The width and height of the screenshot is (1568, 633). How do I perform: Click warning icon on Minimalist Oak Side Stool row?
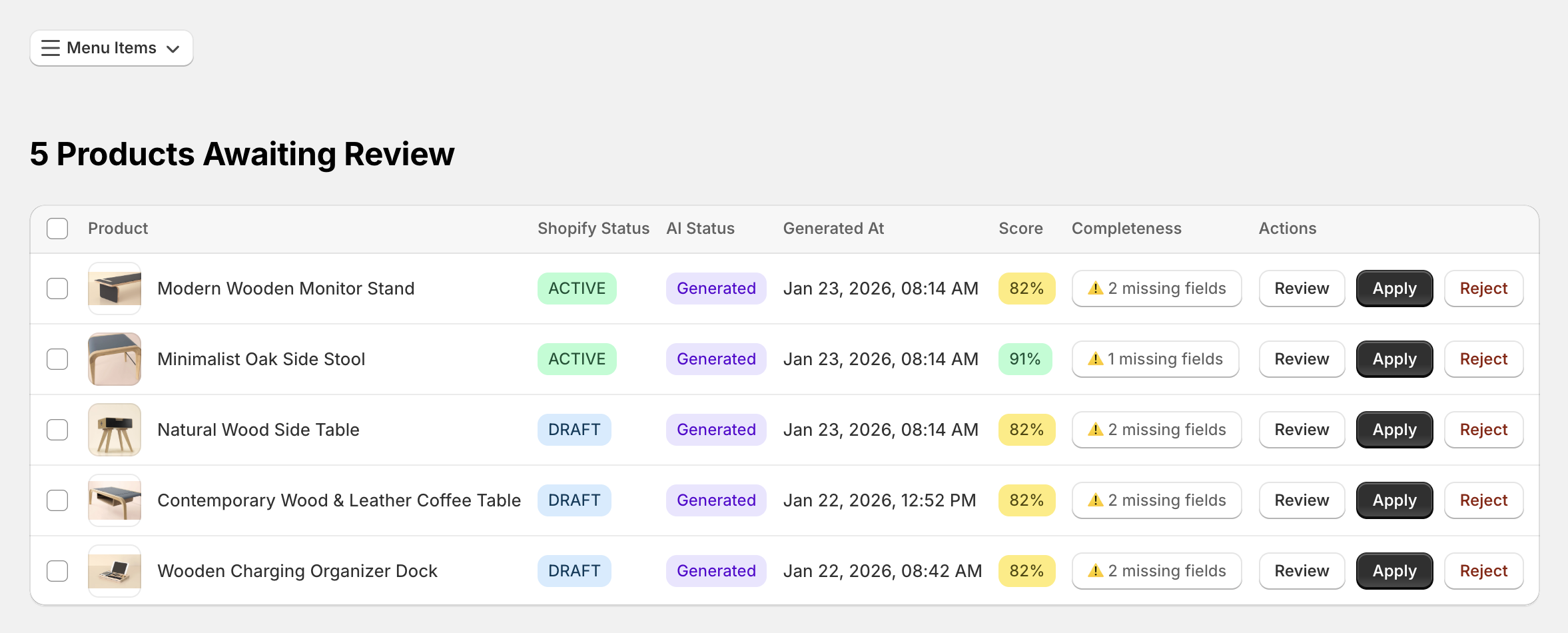point(1095,359)
